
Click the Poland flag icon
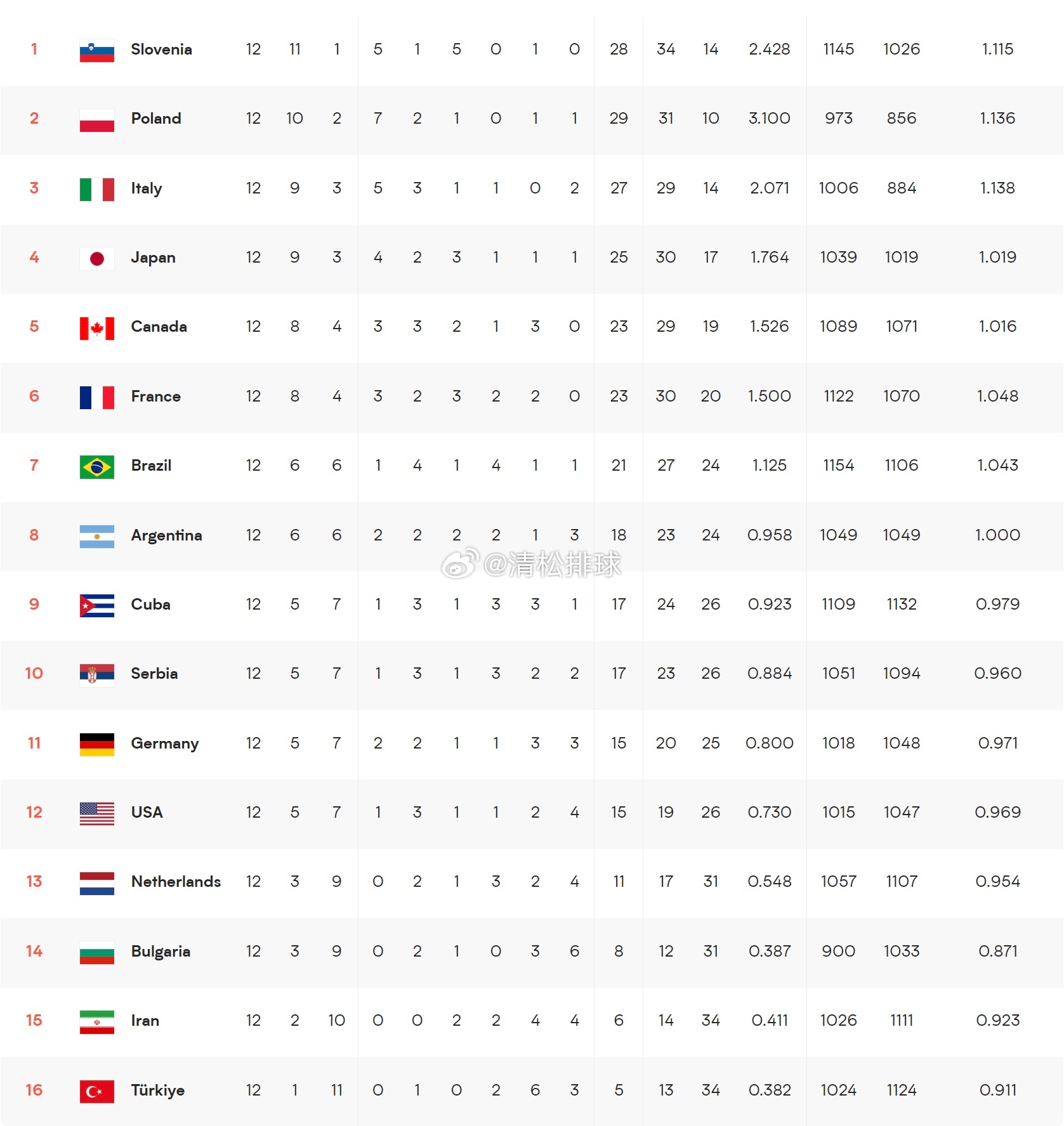[x=97, y=119]
